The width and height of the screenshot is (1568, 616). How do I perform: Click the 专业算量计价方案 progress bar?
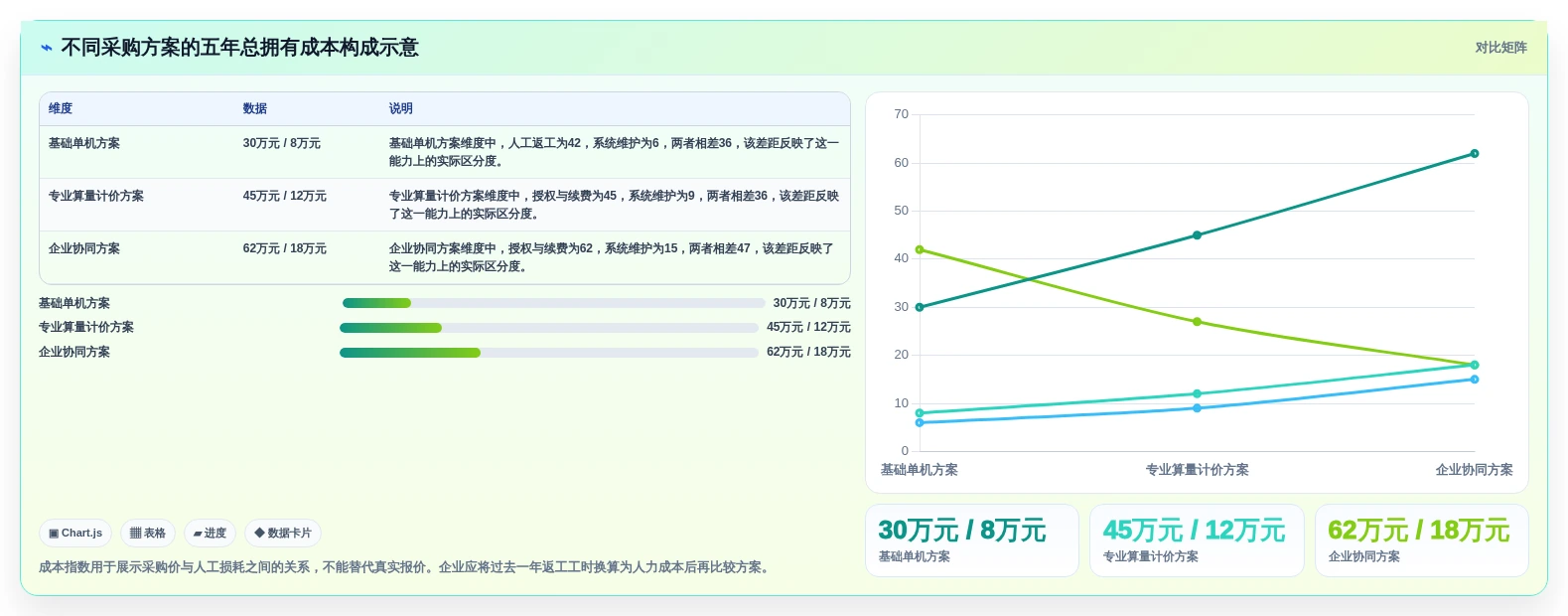pos(549,328)
